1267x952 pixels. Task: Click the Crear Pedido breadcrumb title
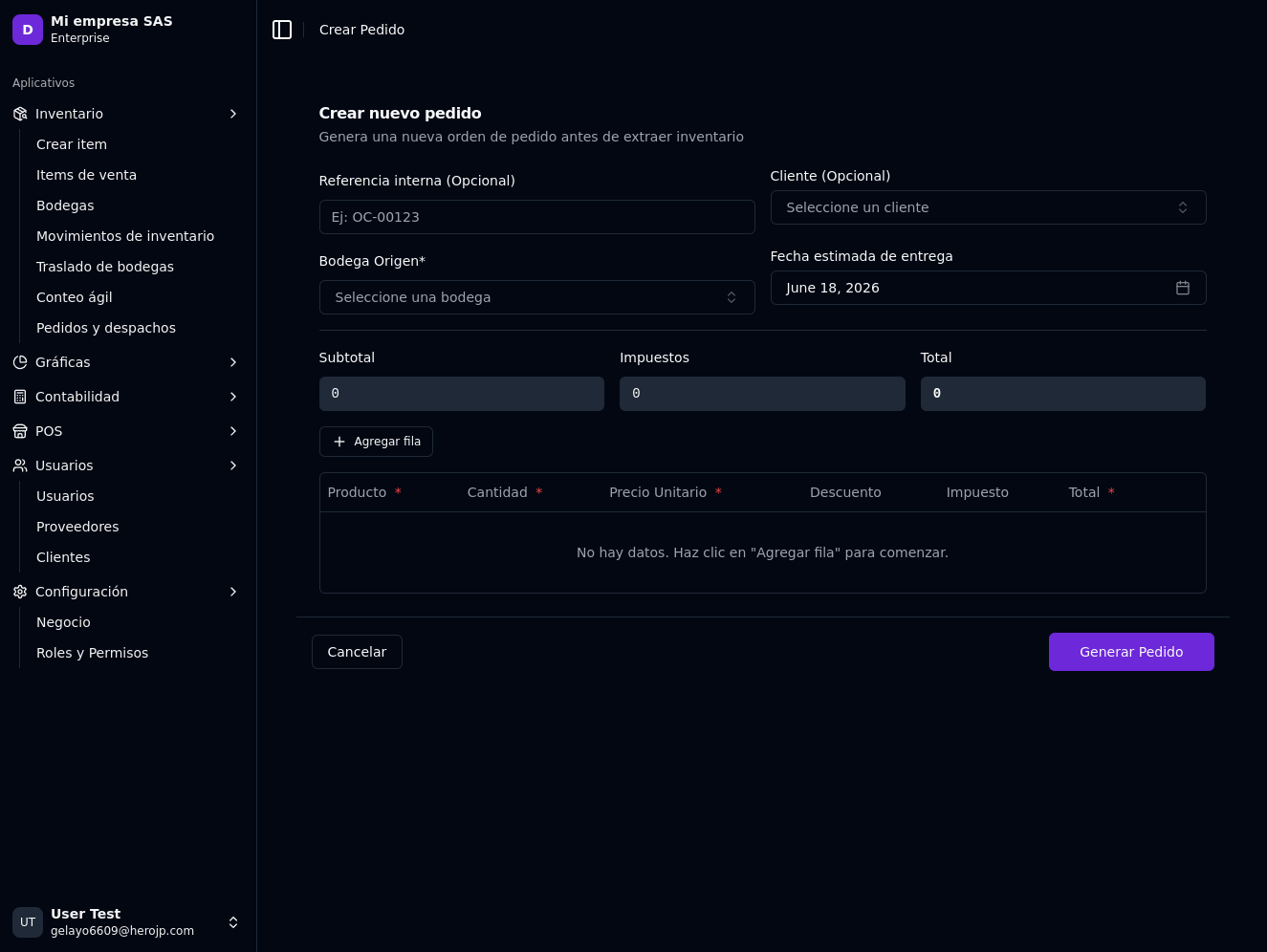361,30
